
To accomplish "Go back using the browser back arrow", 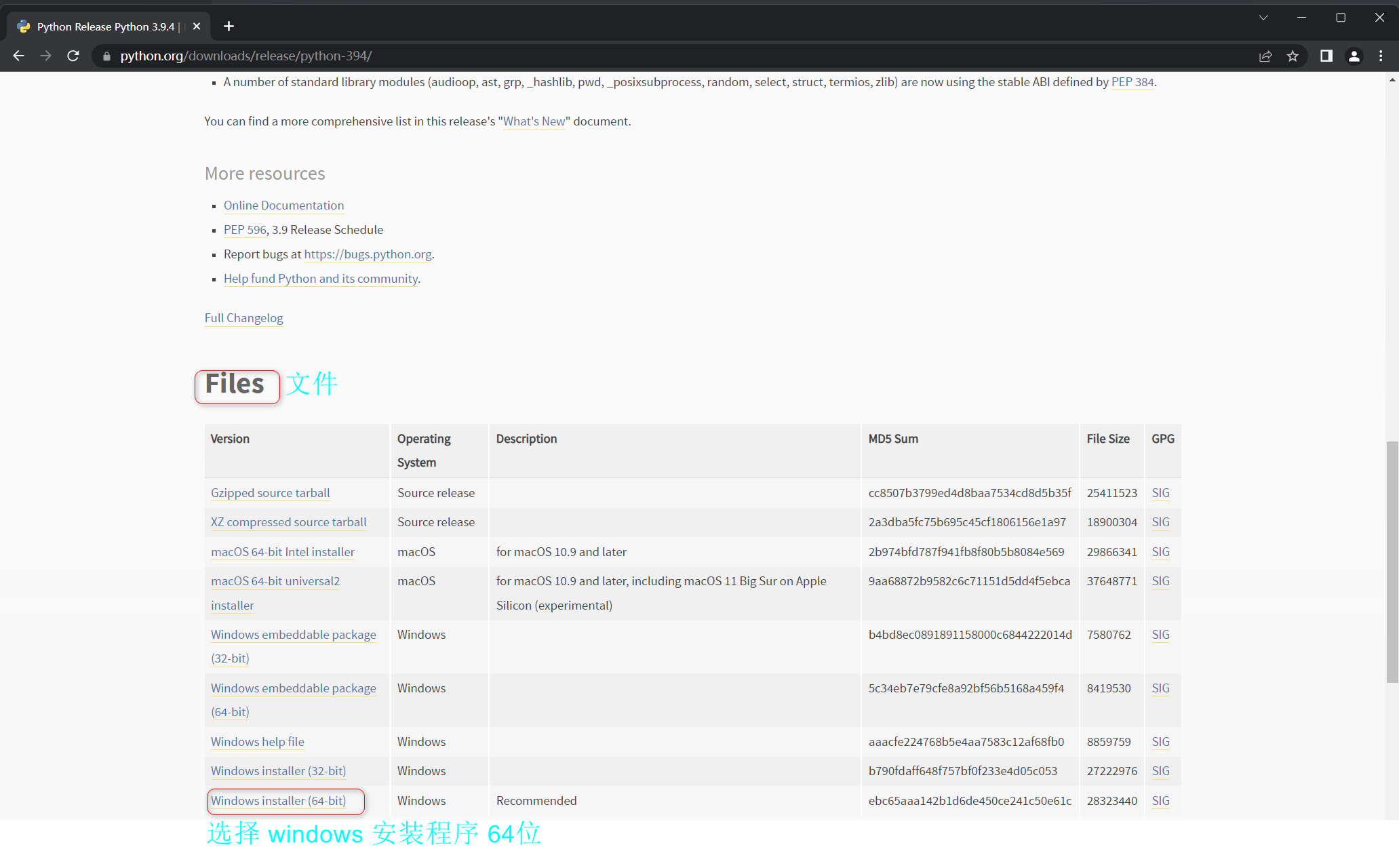I will coord(18,56).
